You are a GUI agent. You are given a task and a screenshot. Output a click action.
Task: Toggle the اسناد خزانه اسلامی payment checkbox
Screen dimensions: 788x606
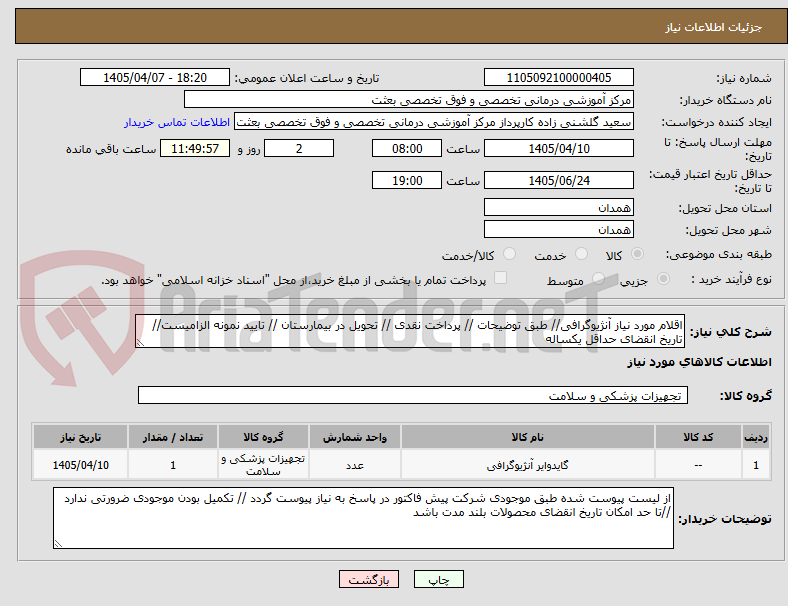(500, 278)
